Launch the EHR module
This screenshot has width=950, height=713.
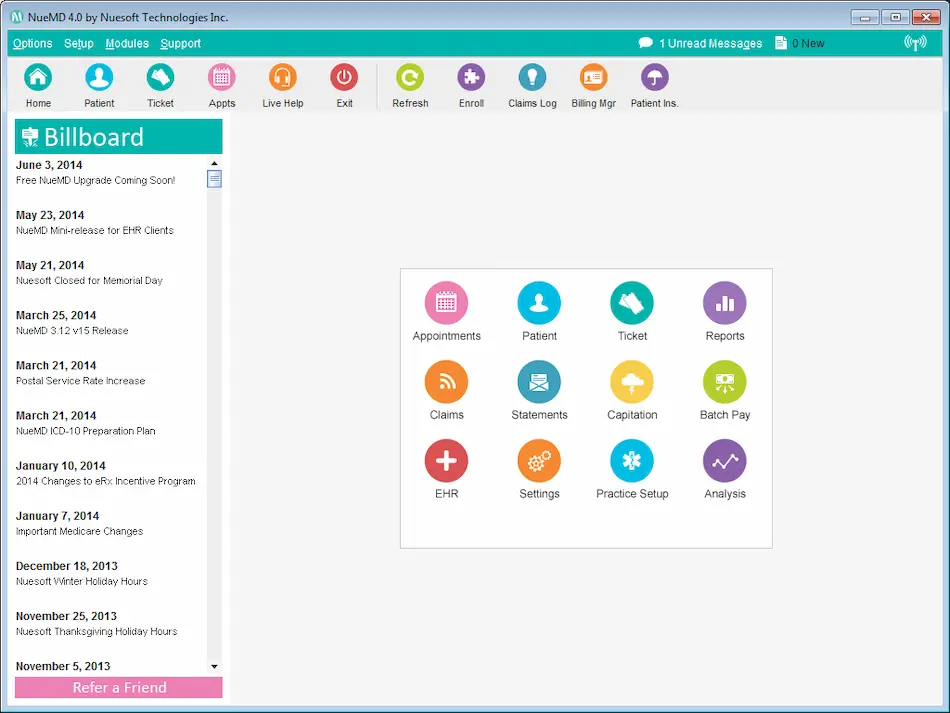(446, 462)
